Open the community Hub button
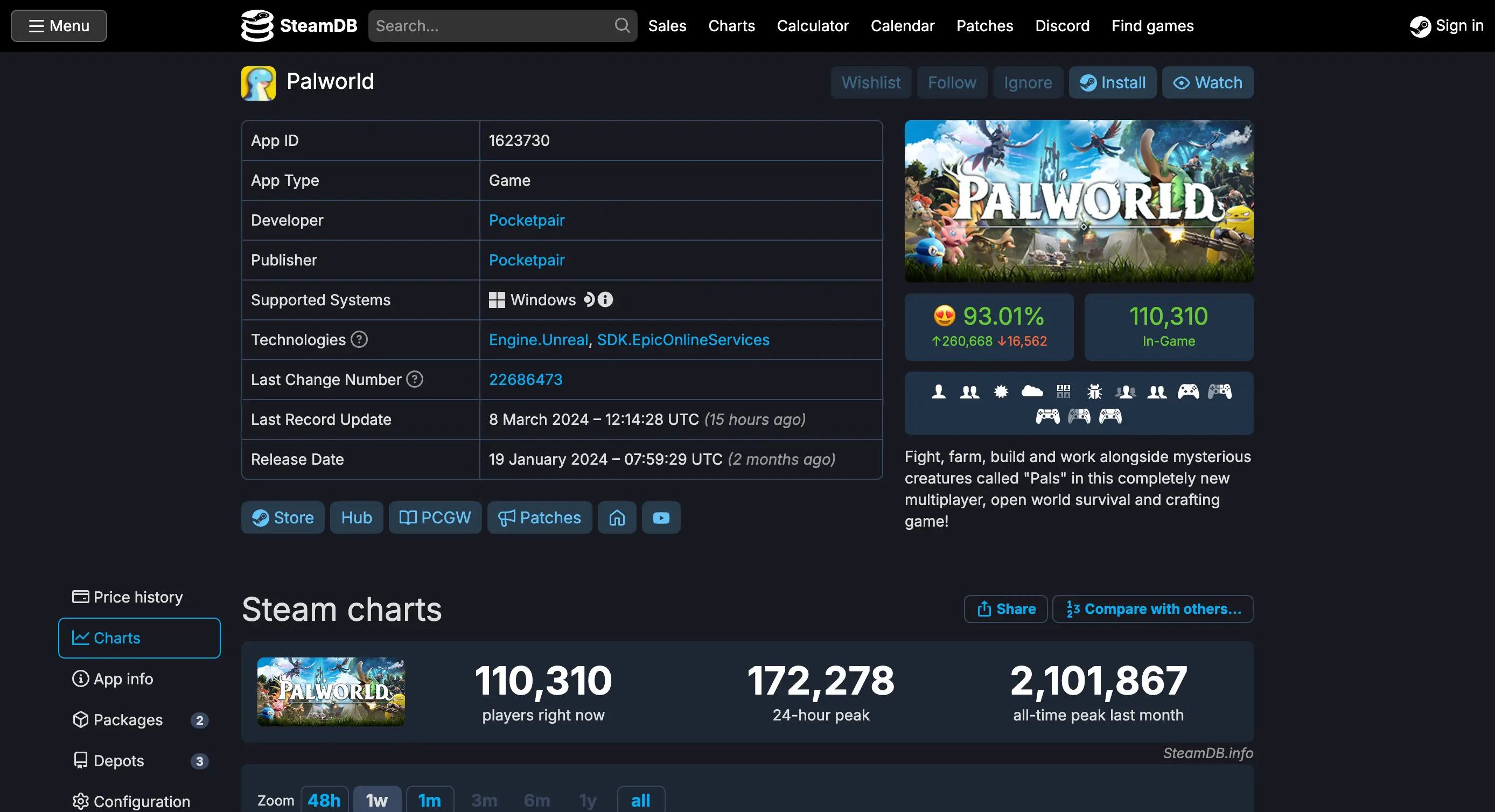1495x812 pixels. coord(357,517)
